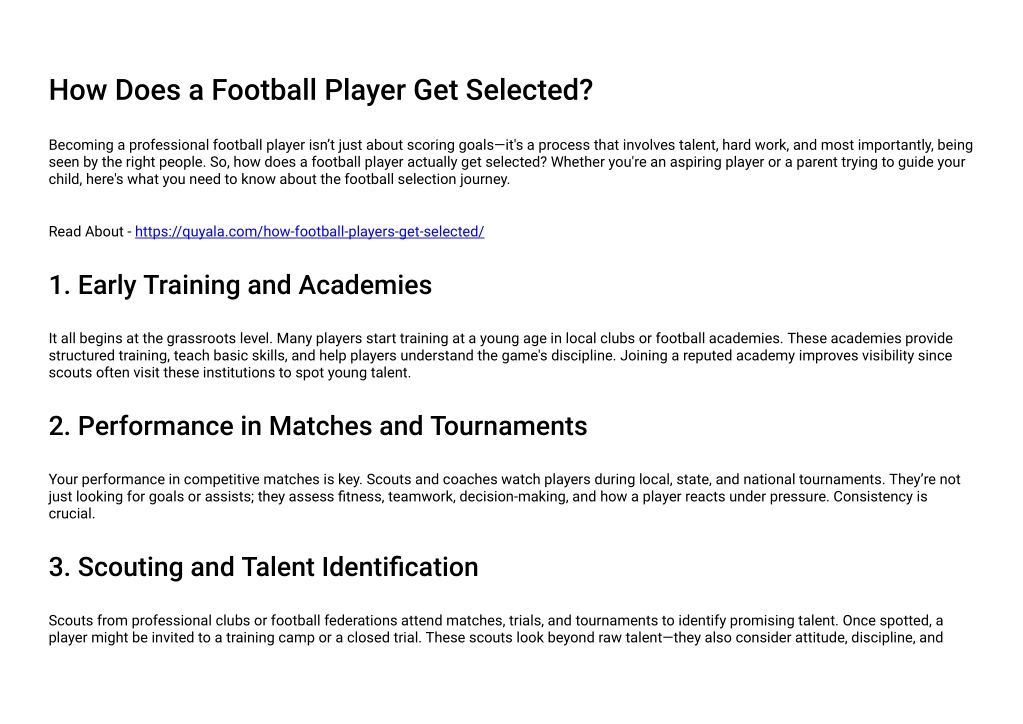
Task: Click the main title 'How Does a Football Player Get Selected?'
Action: click(320, 90)
